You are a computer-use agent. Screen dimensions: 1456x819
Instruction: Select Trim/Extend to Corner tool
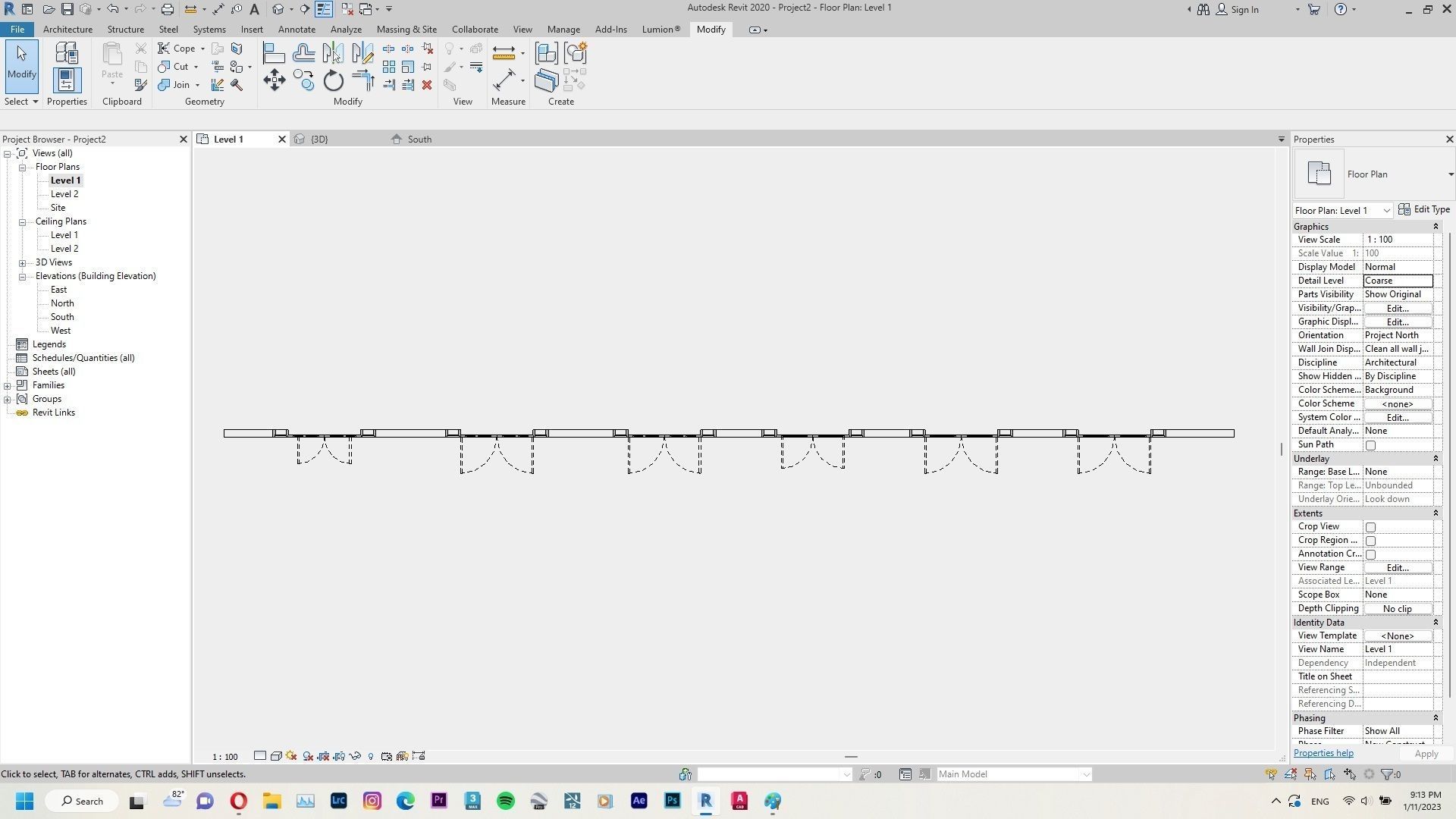pyautogui.click(x=363, y=80)
